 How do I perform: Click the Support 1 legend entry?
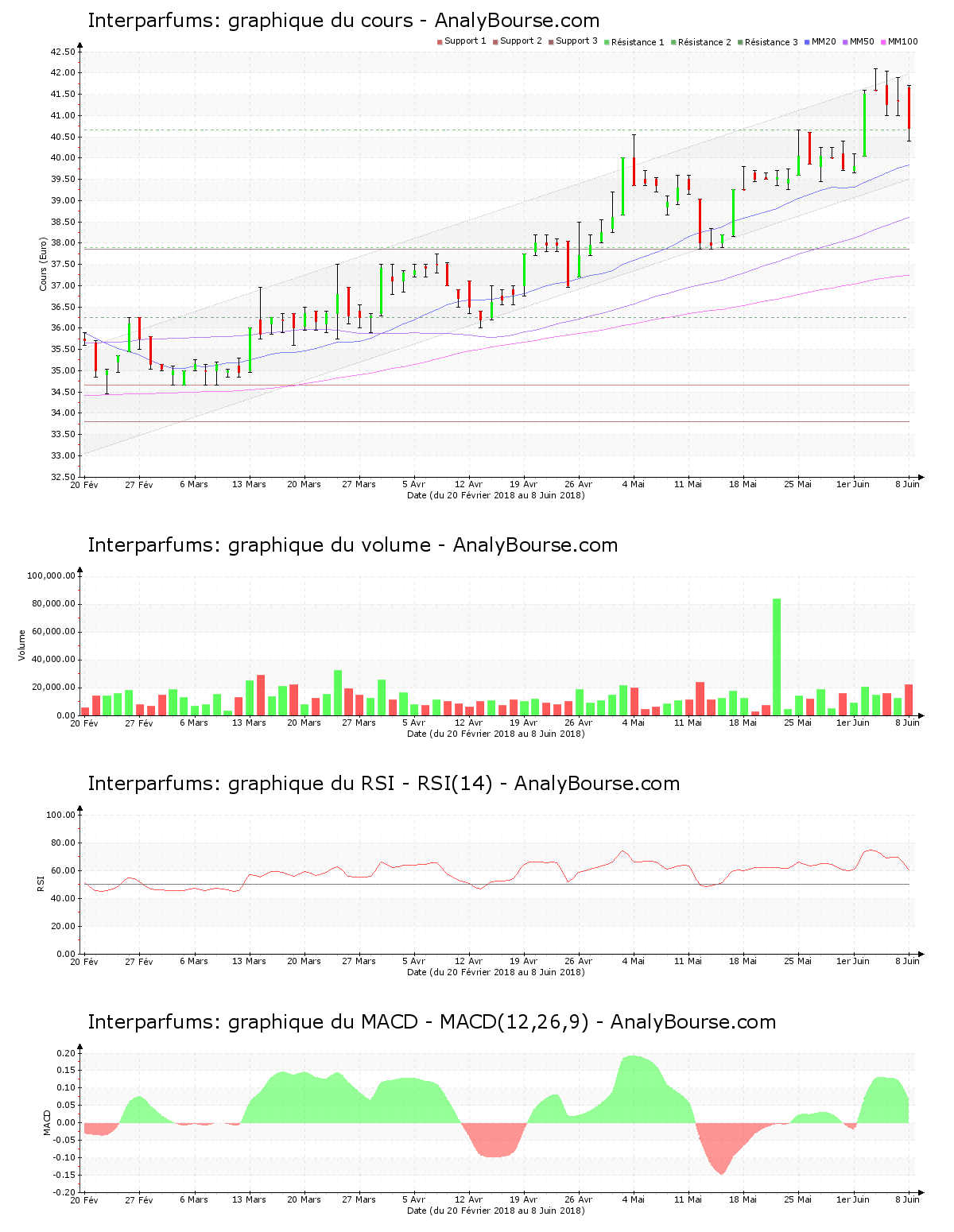pos(462,41)
